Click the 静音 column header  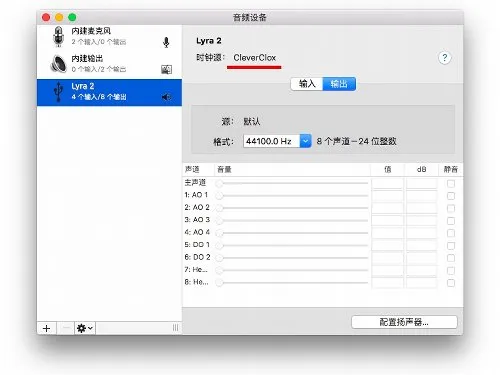(x=451, y=169)
